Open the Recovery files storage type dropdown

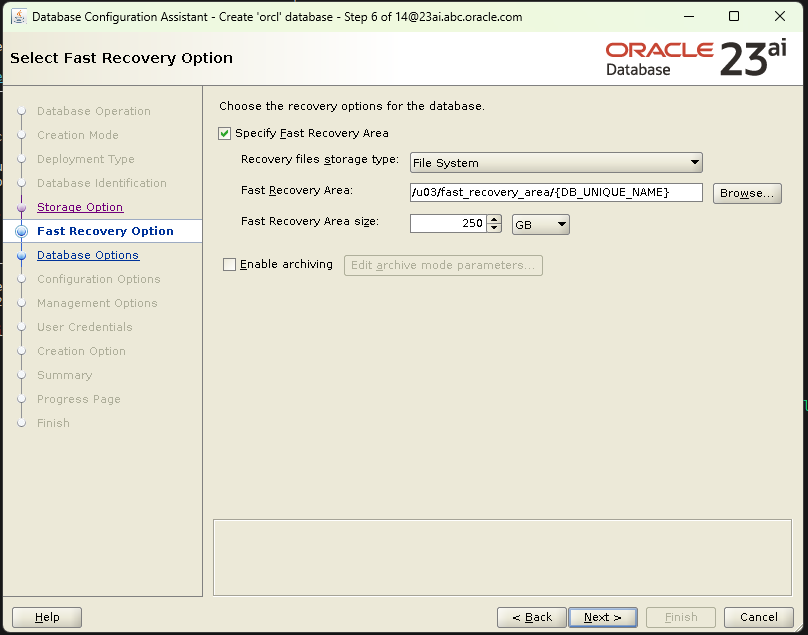click(x=556, y=163)
